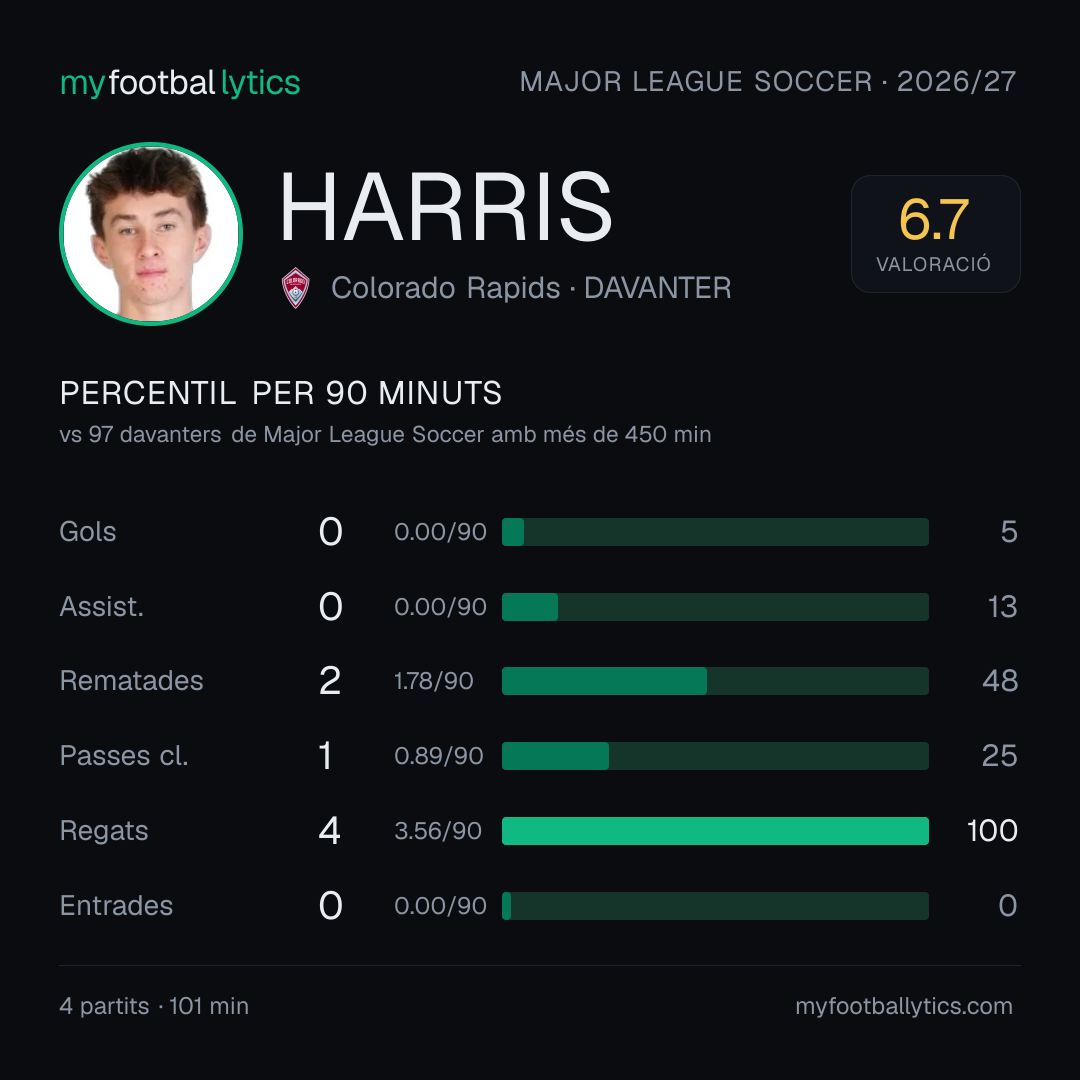Open the myfootballytics.com footer link
Viewport: 1080px width, 1080px height.
point(904,1006)
